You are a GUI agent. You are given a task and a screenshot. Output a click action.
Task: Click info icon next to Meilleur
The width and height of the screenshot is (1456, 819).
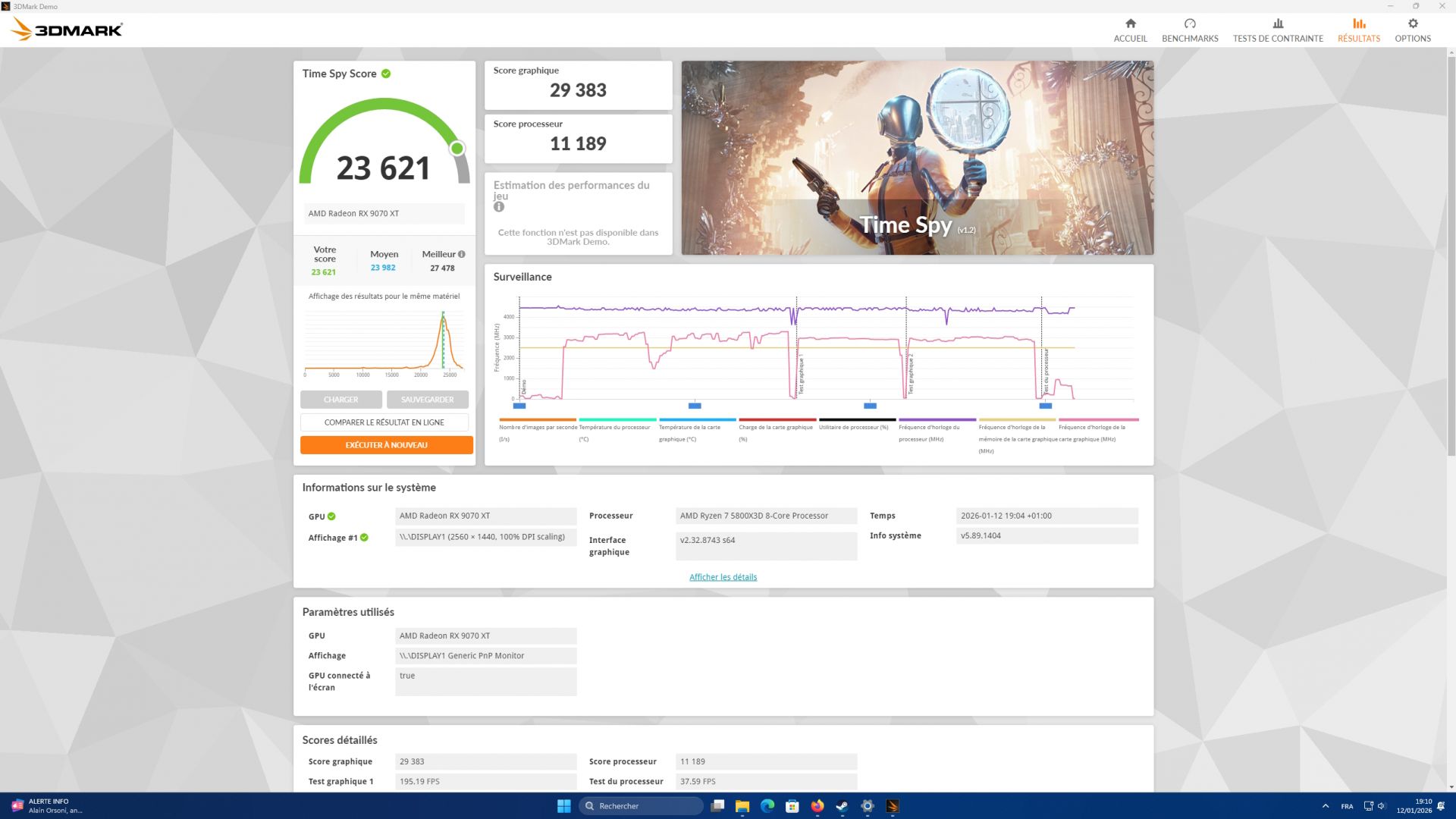[x=462, y=255]
